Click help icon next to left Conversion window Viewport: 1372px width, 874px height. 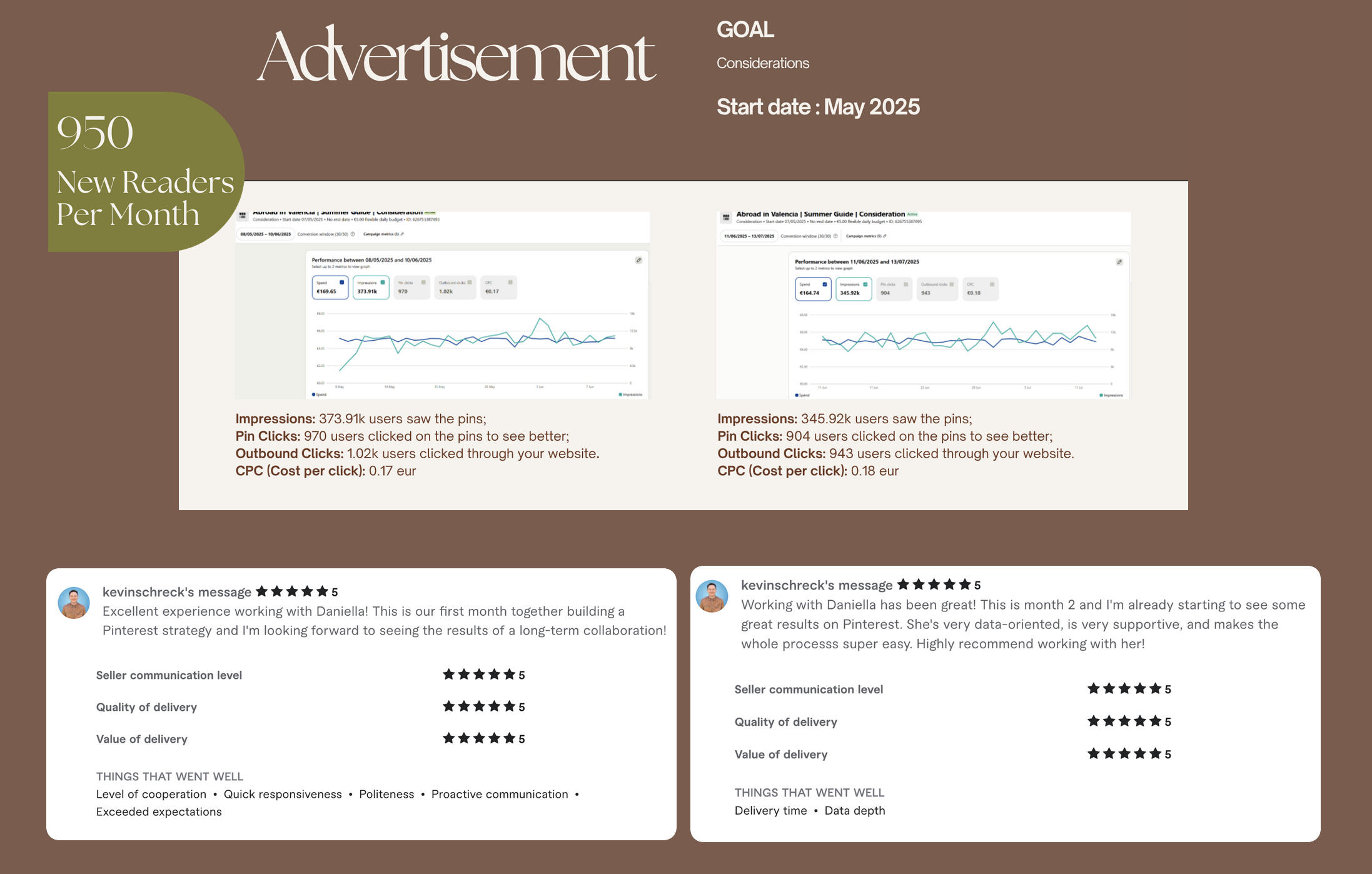click(x=353, y=234)
